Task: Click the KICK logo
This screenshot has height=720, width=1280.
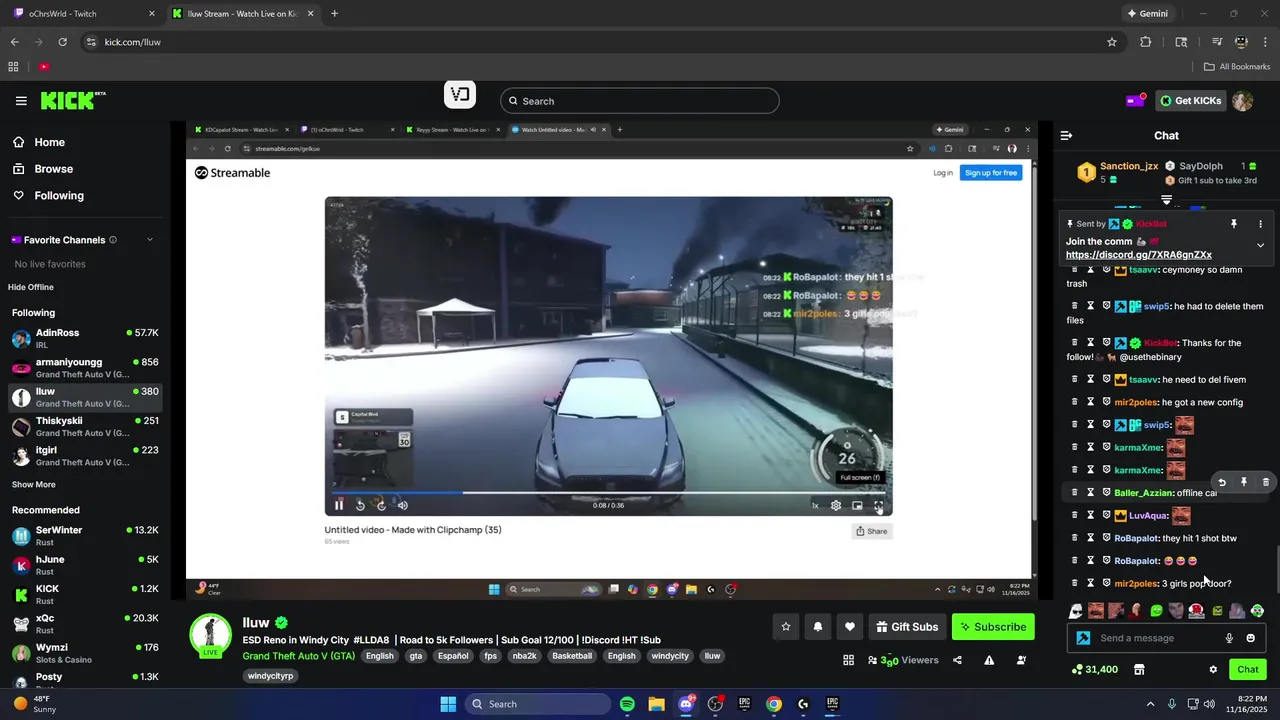Action: click(x=72, y=100)
